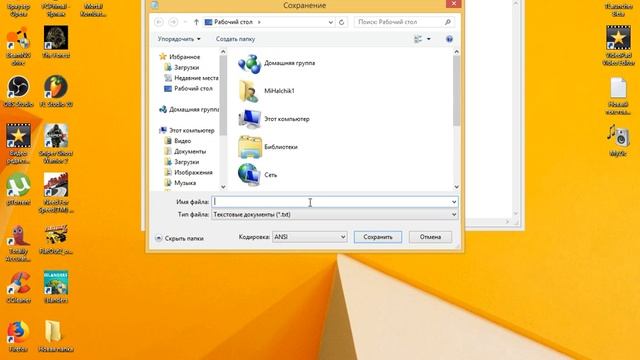Open the Новая папка desktop folder
Screen dimensions: 640x360
[x=56, y=337]
